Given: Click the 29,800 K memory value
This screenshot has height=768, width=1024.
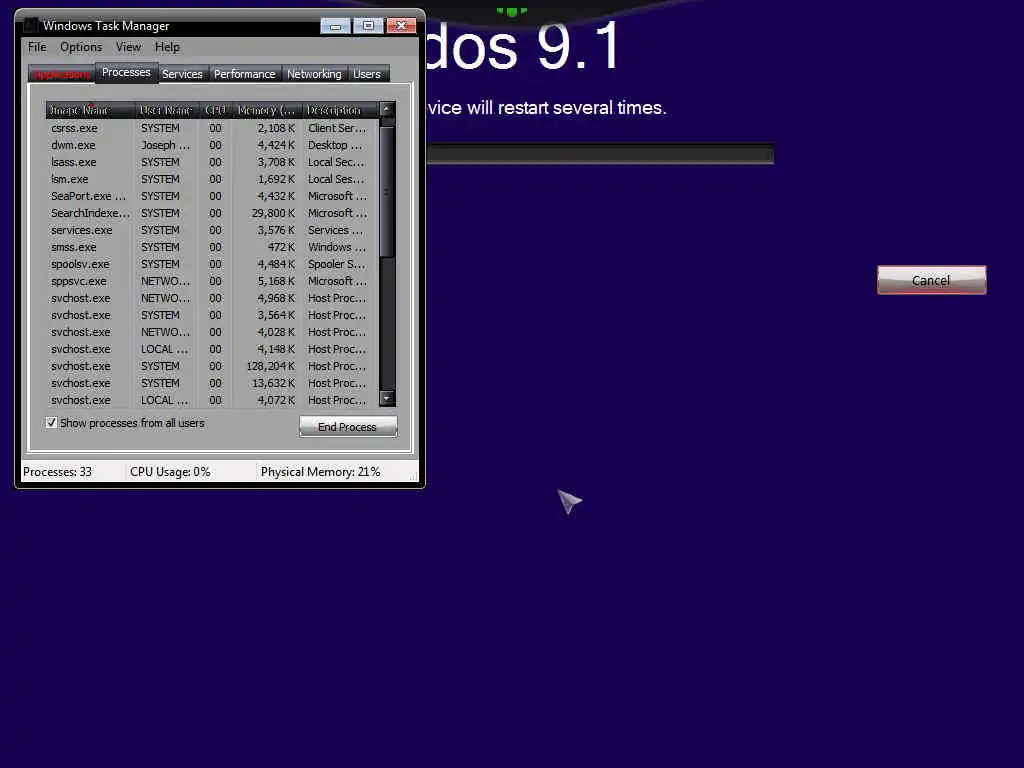Looking at the screenshot, I should [x=273, y=213].
